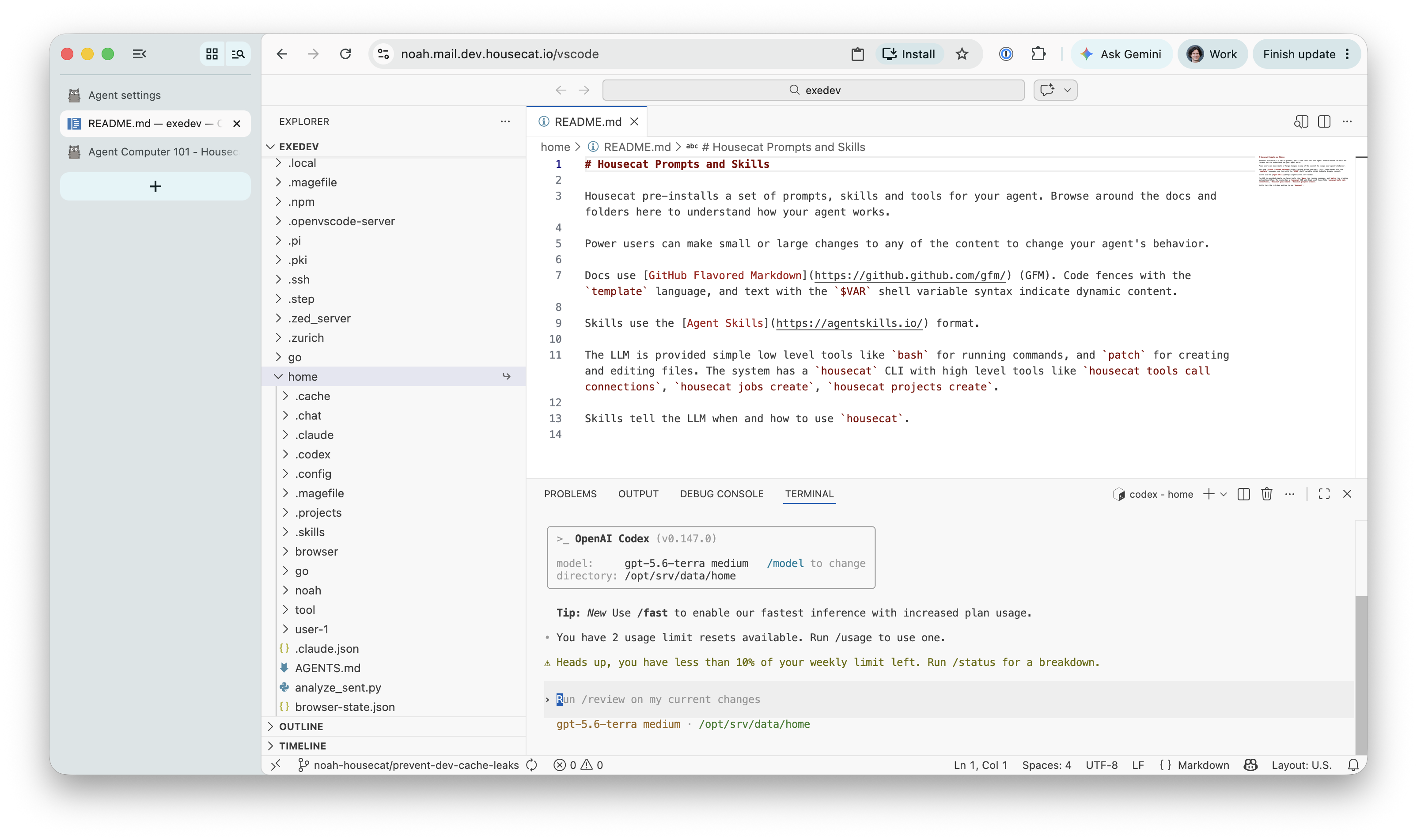Maximize the terminal panel size
The height and width of the screenshot is (840, 1417).
pyautogui.click(x=1324, y=494)
